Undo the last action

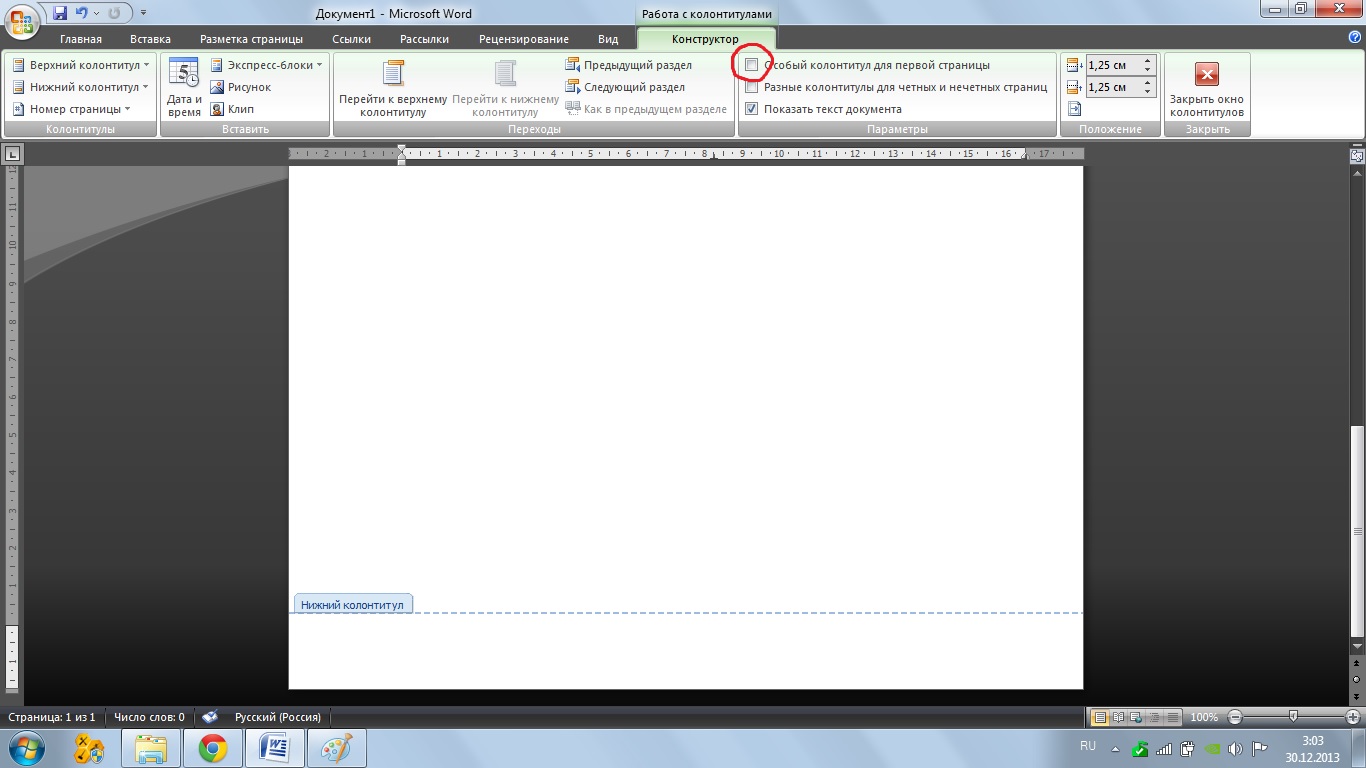[82, 14]
